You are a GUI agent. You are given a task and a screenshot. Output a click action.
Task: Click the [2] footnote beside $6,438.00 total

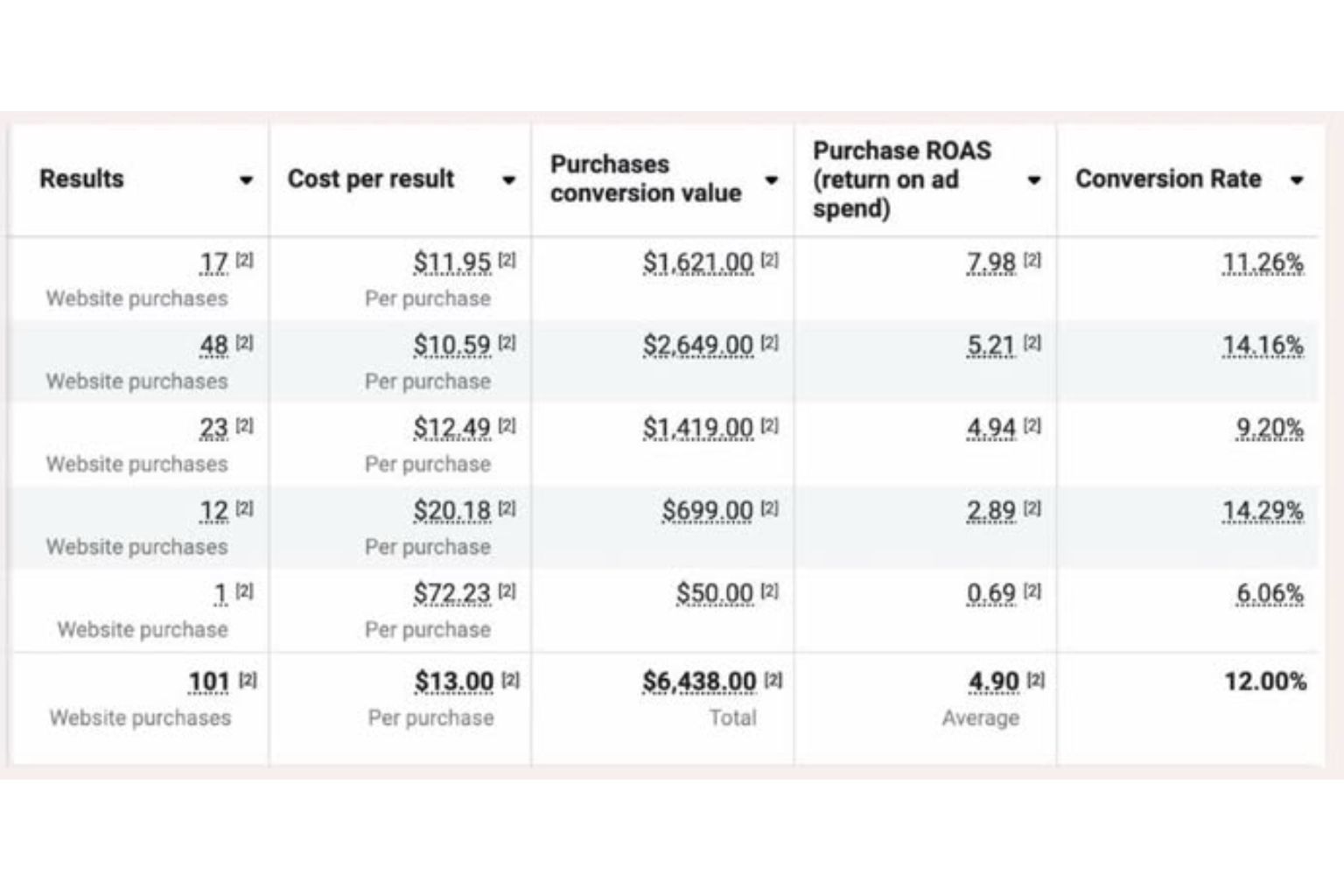[x=773, y=679]
